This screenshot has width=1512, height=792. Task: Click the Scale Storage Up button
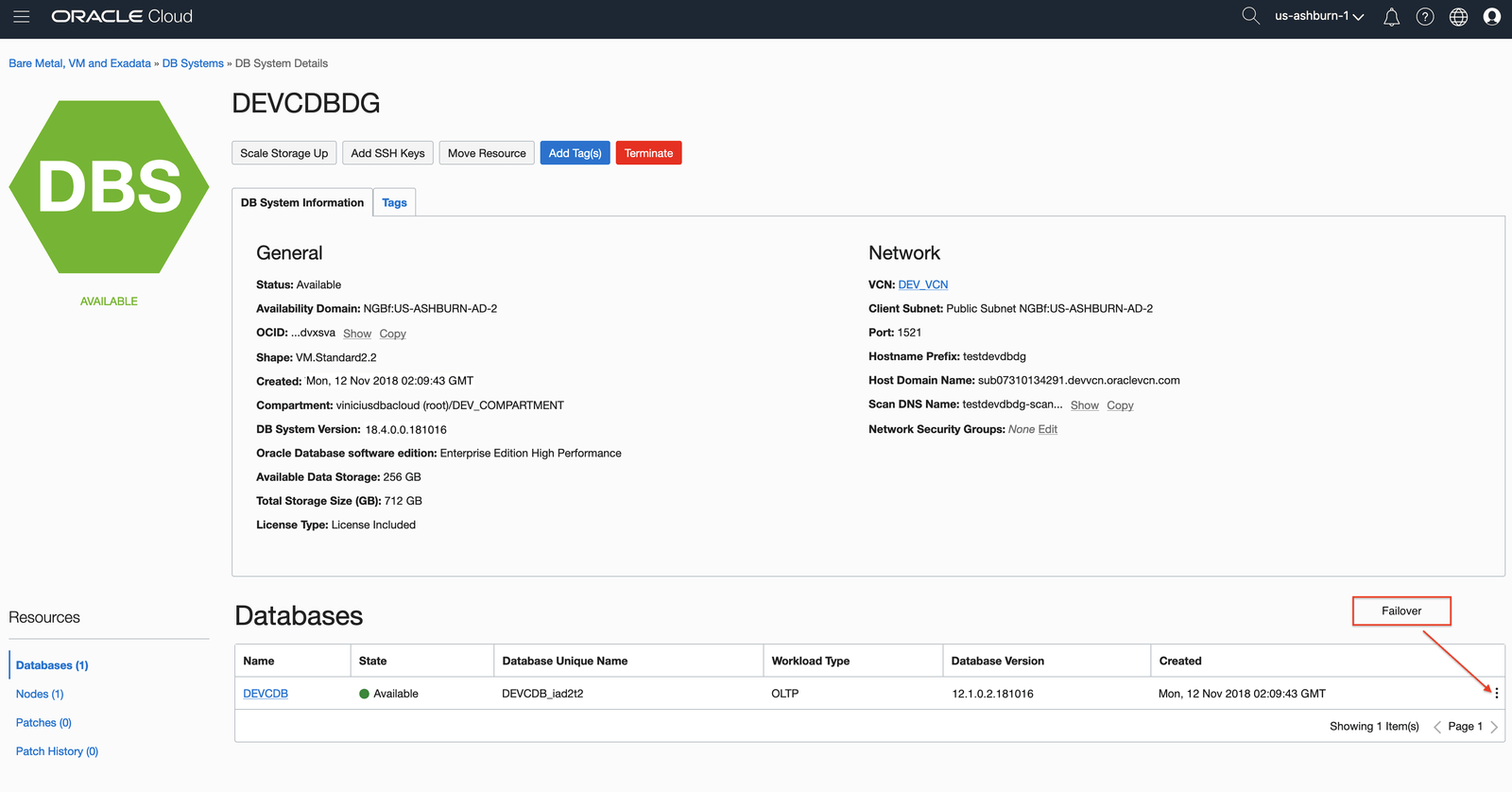(x=283, y=153)
